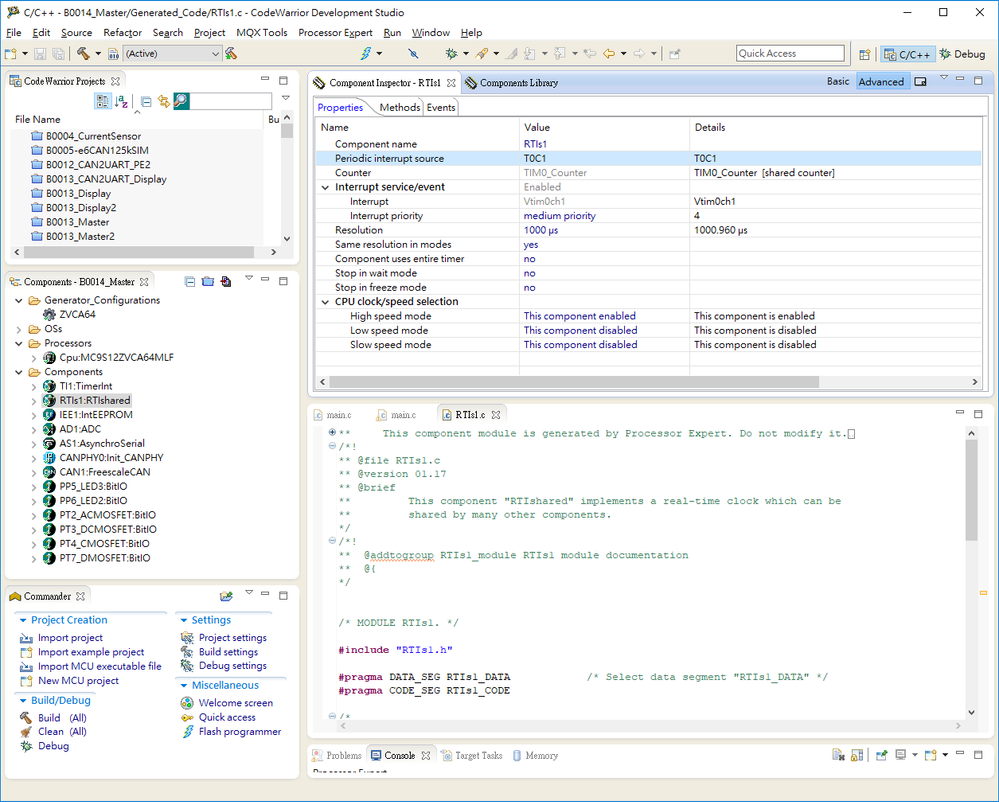999x802 pixels.
Task: Open the (Active) build configuration dropdown
Action: click(216, 54)
